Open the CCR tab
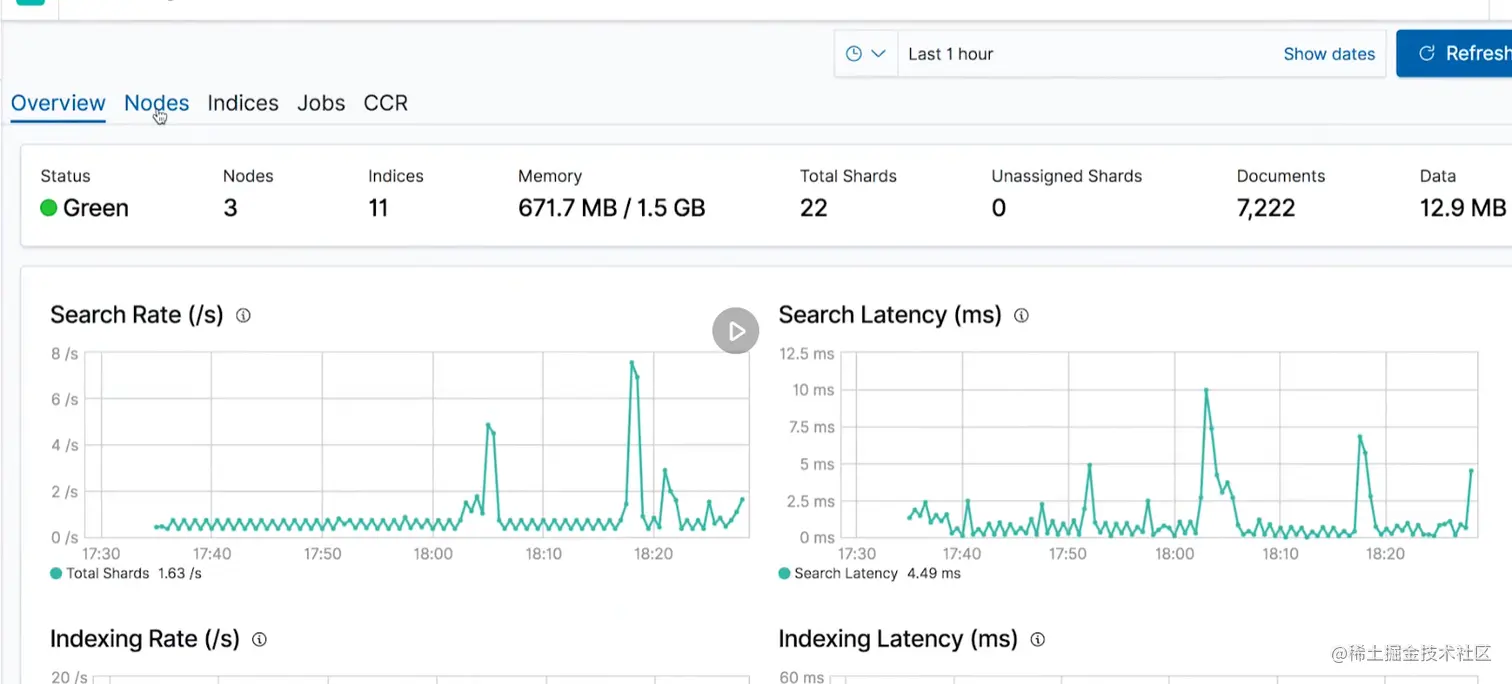This screenshot has height=684, width=1512. point(386,103)
